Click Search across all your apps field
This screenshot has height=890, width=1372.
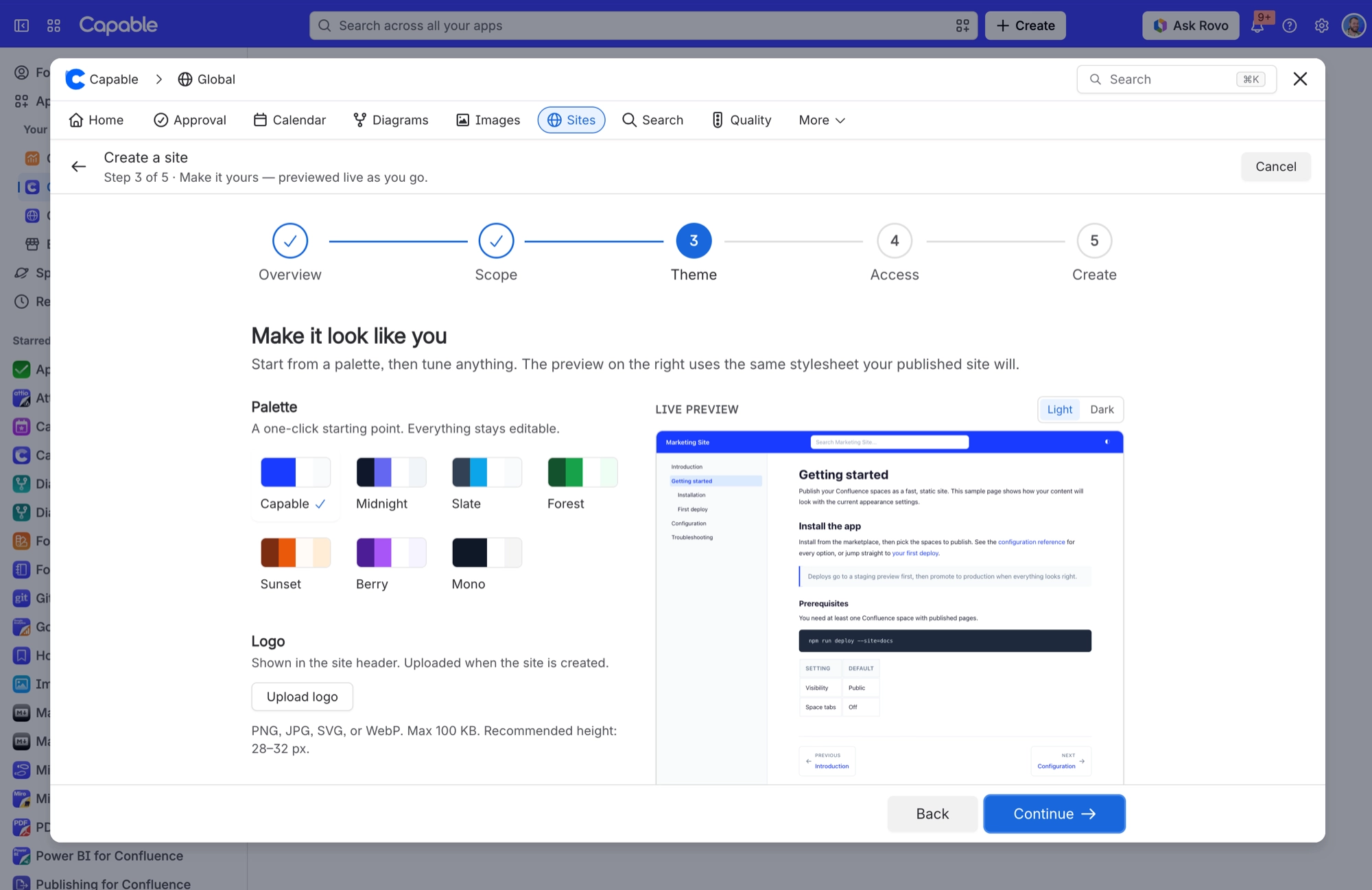(x=643, y=25)
